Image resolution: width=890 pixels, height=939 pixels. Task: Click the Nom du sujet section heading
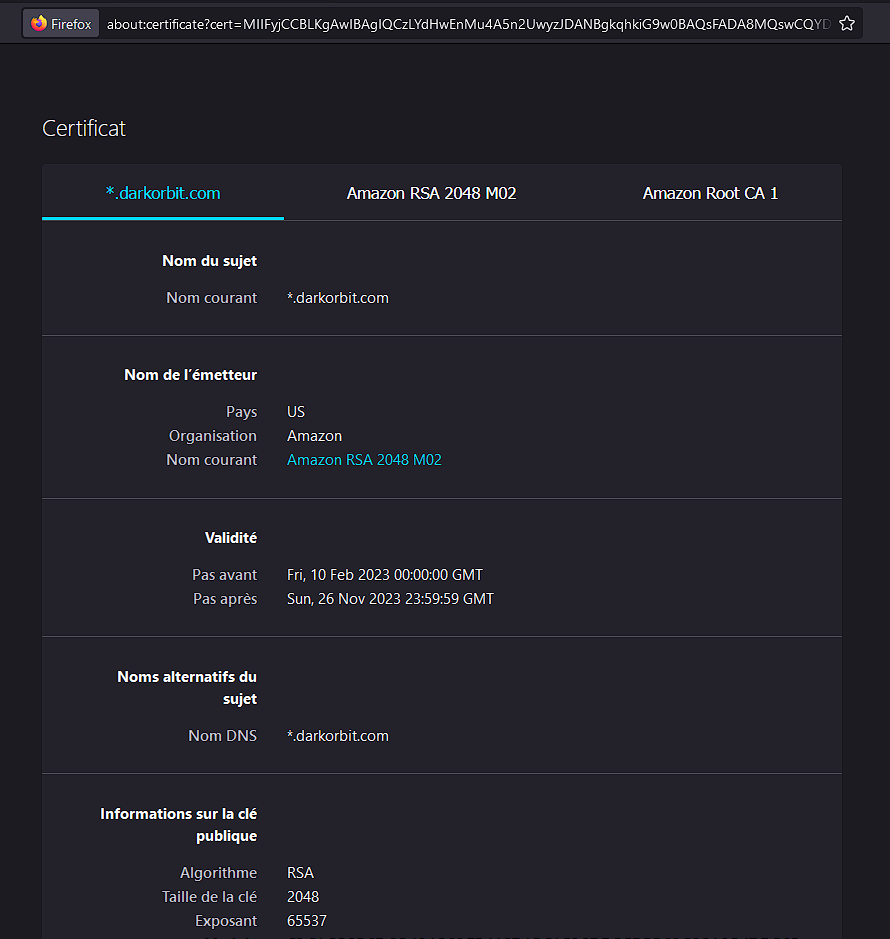click(x=210, y=261)
